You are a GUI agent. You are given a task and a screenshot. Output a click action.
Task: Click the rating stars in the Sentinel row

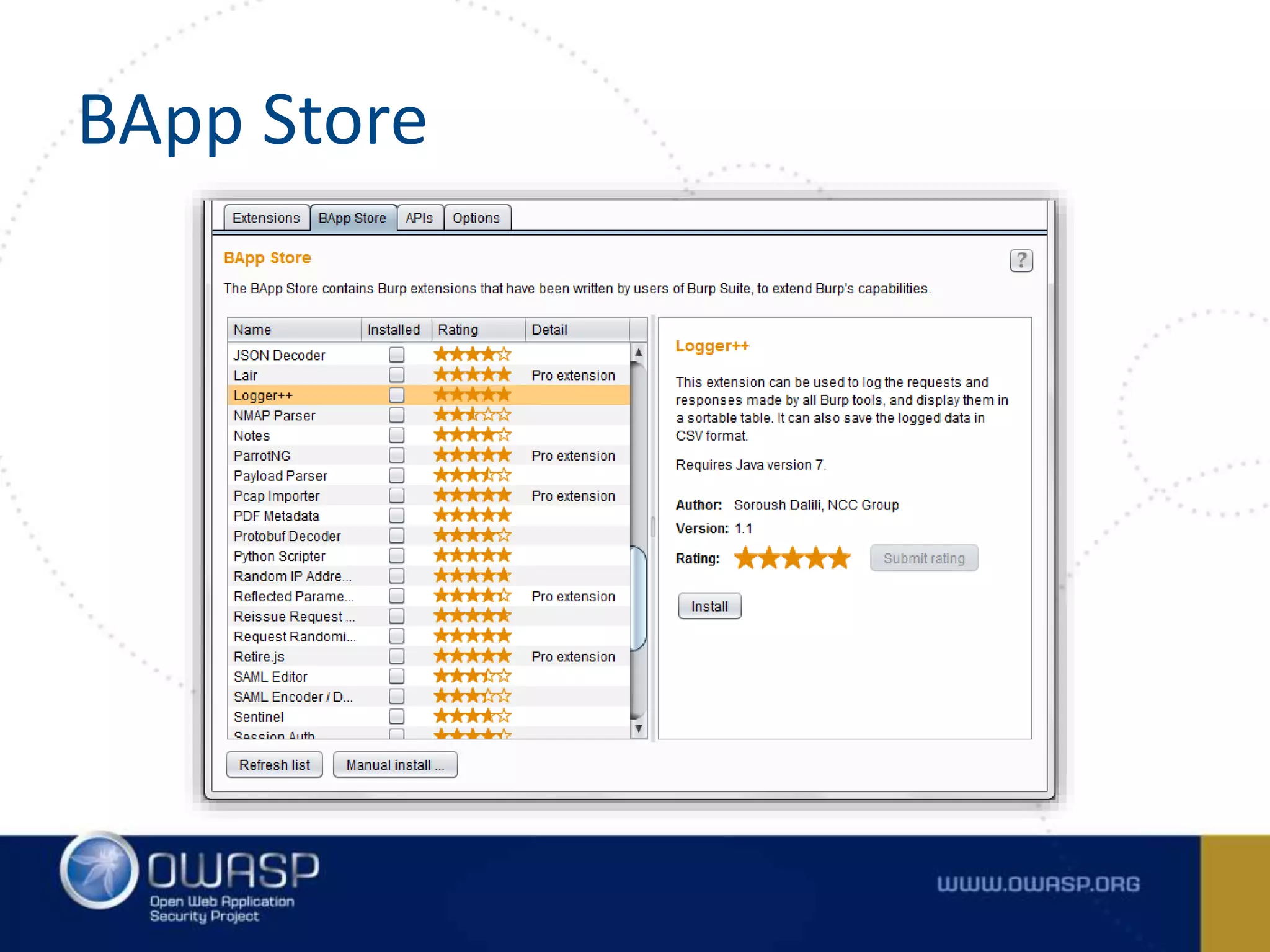pyautogui.click(x=473, y=716)
